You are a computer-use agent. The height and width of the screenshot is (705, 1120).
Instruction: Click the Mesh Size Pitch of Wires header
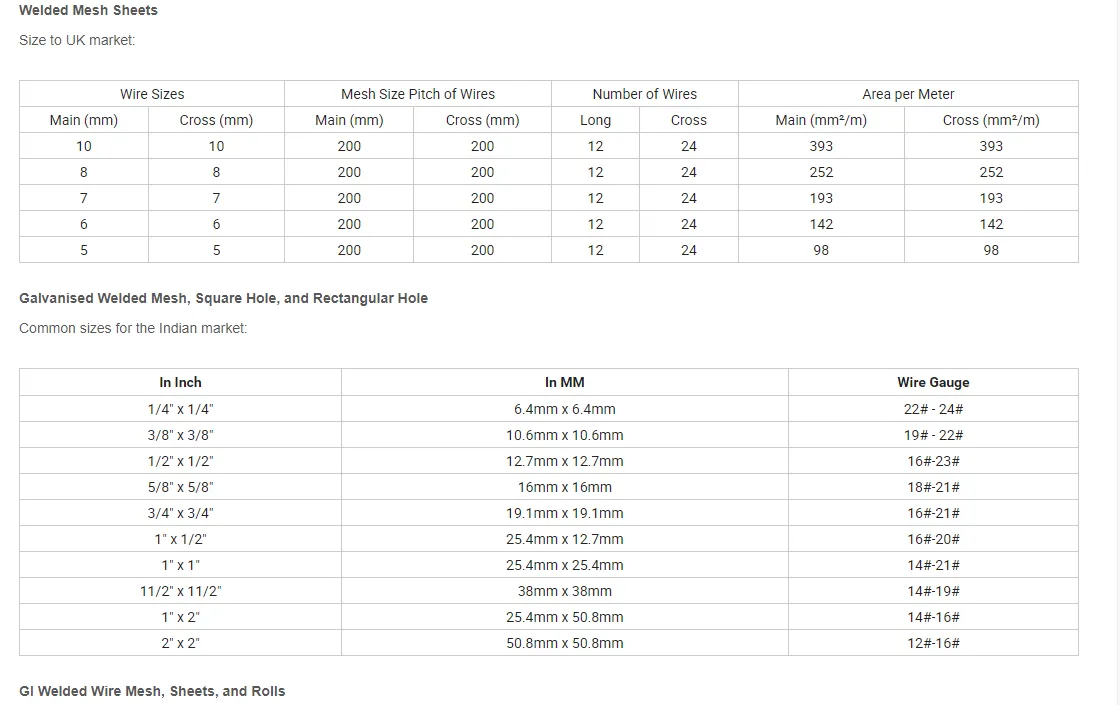(x=417, y=94)
